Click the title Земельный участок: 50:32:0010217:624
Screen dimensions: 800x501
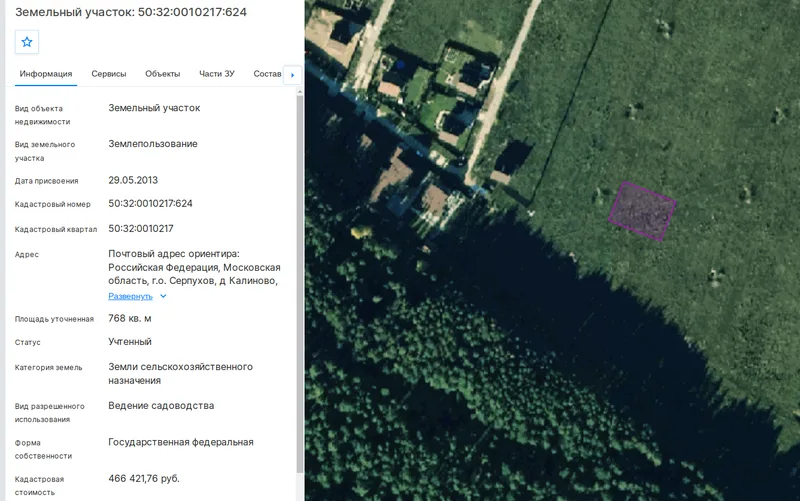(x=131, y=12)
